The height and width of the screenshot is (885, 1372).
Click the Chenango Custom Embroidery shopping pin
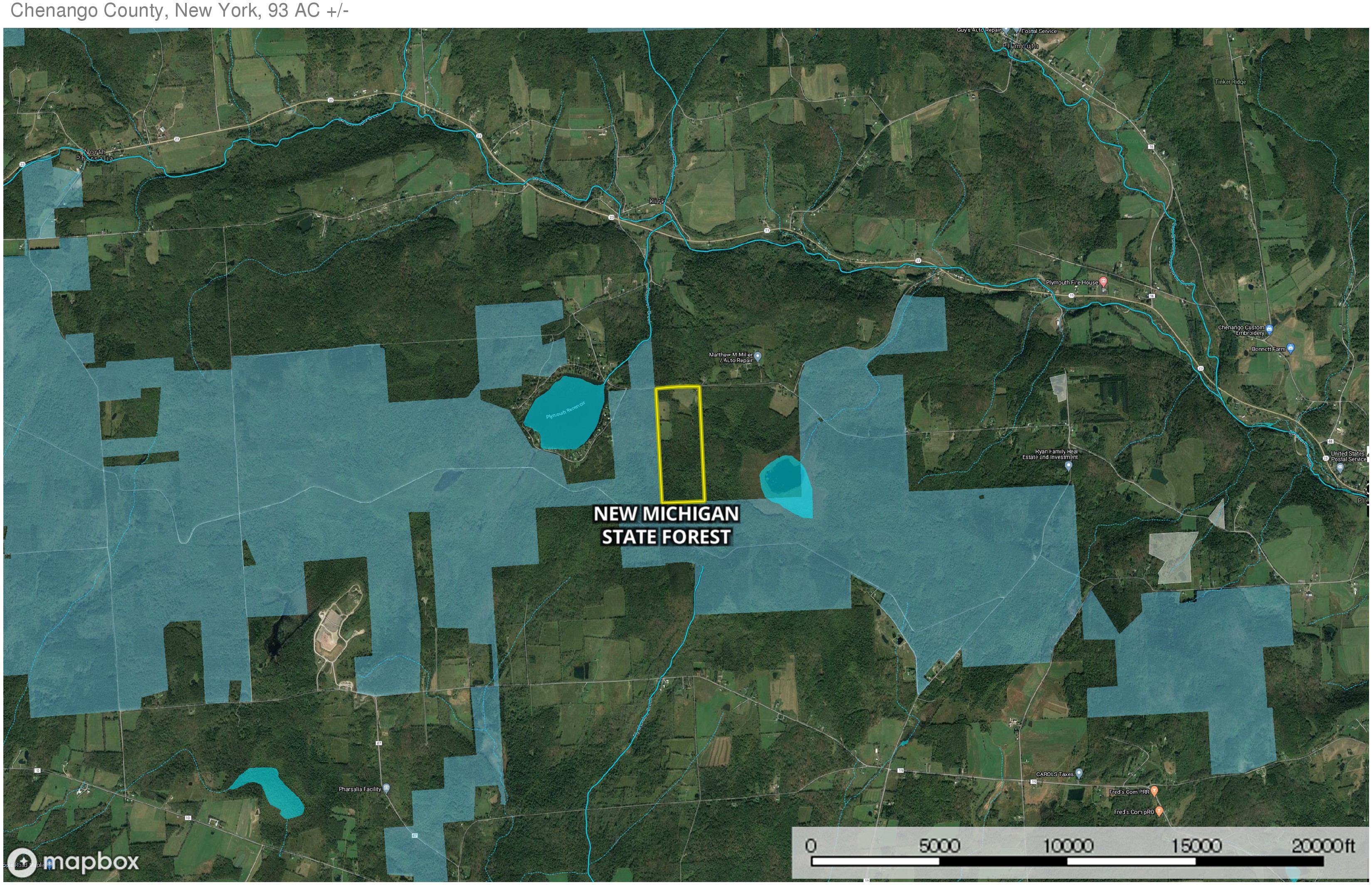point(1269,330)
